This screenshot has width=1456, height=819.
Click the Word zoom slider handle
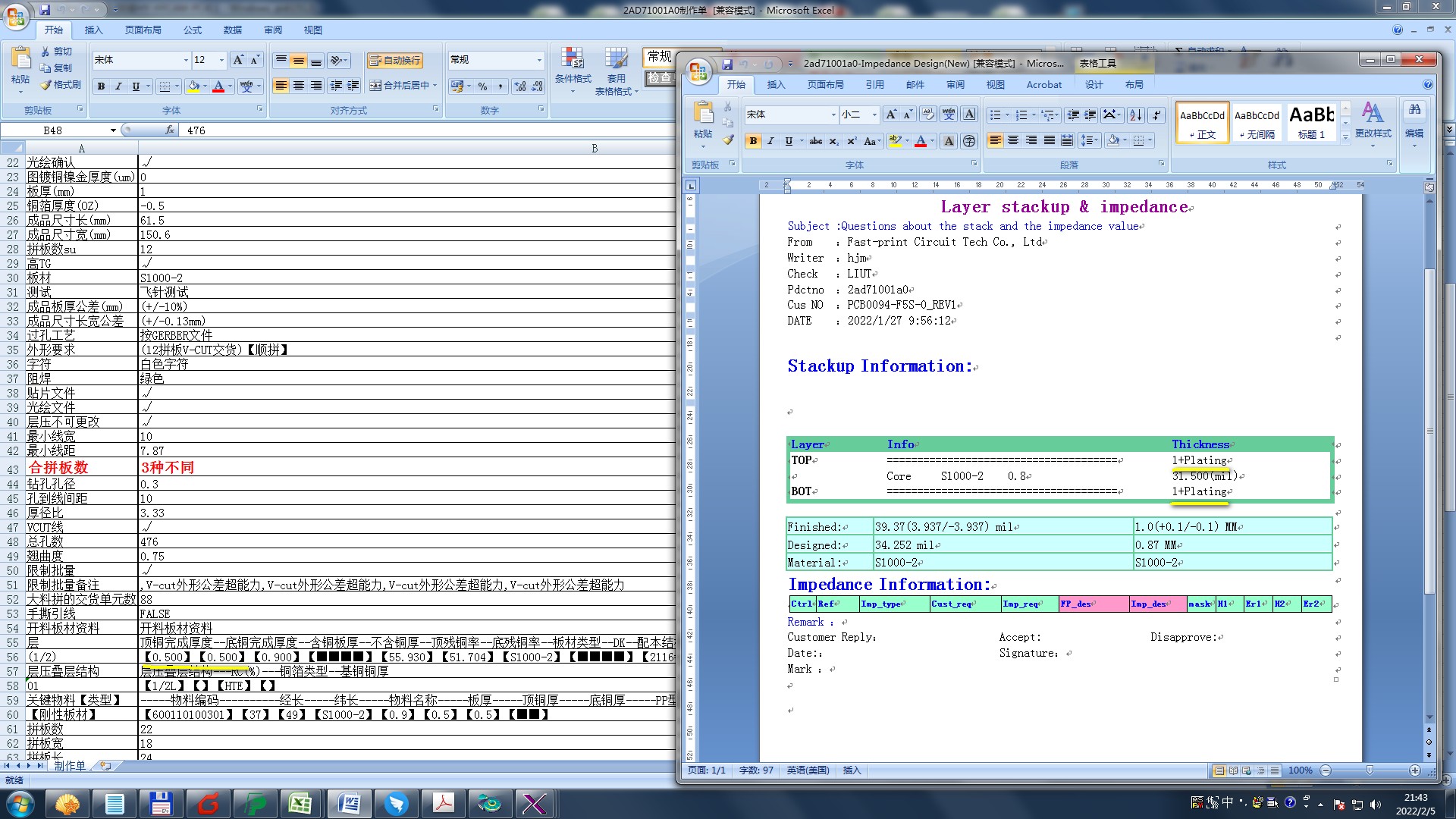(x=1370, y=770)
